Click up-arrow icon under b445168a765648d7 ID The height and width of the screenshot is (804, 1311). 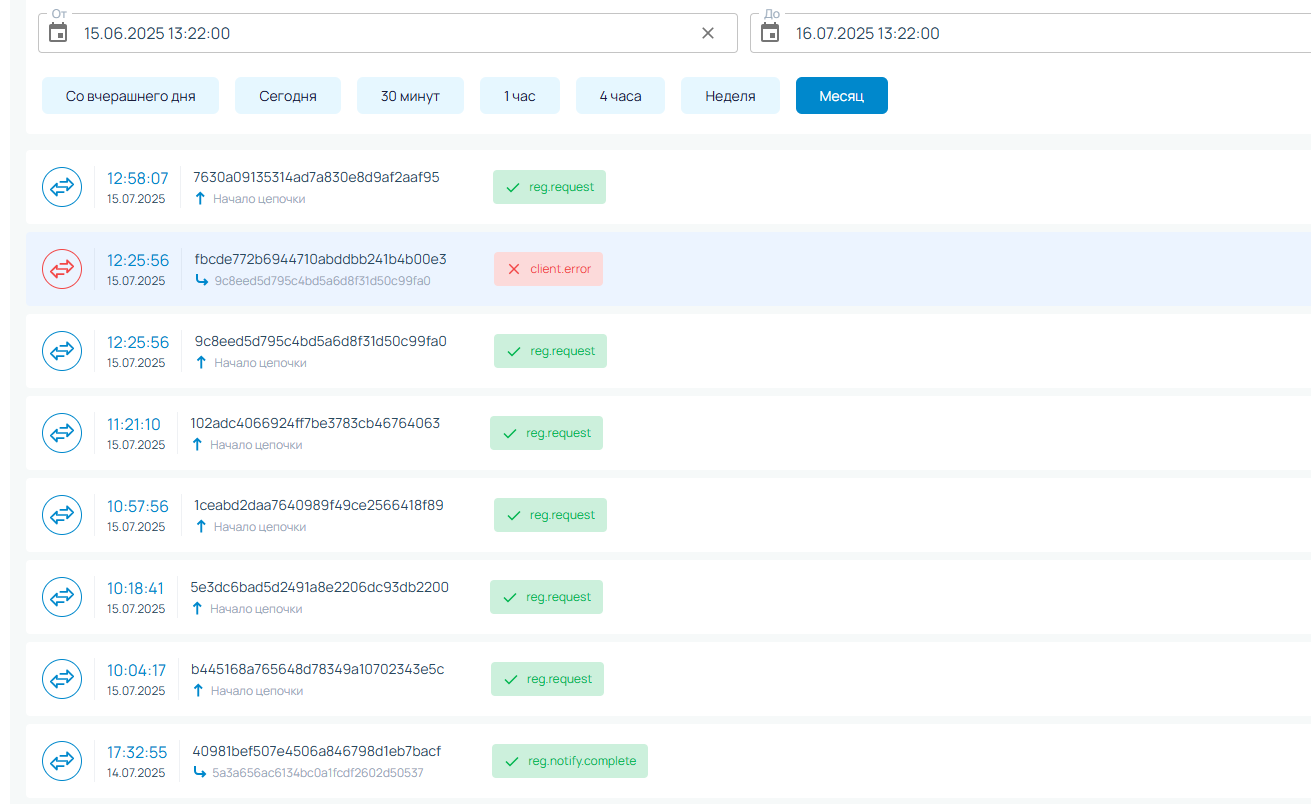198,691
